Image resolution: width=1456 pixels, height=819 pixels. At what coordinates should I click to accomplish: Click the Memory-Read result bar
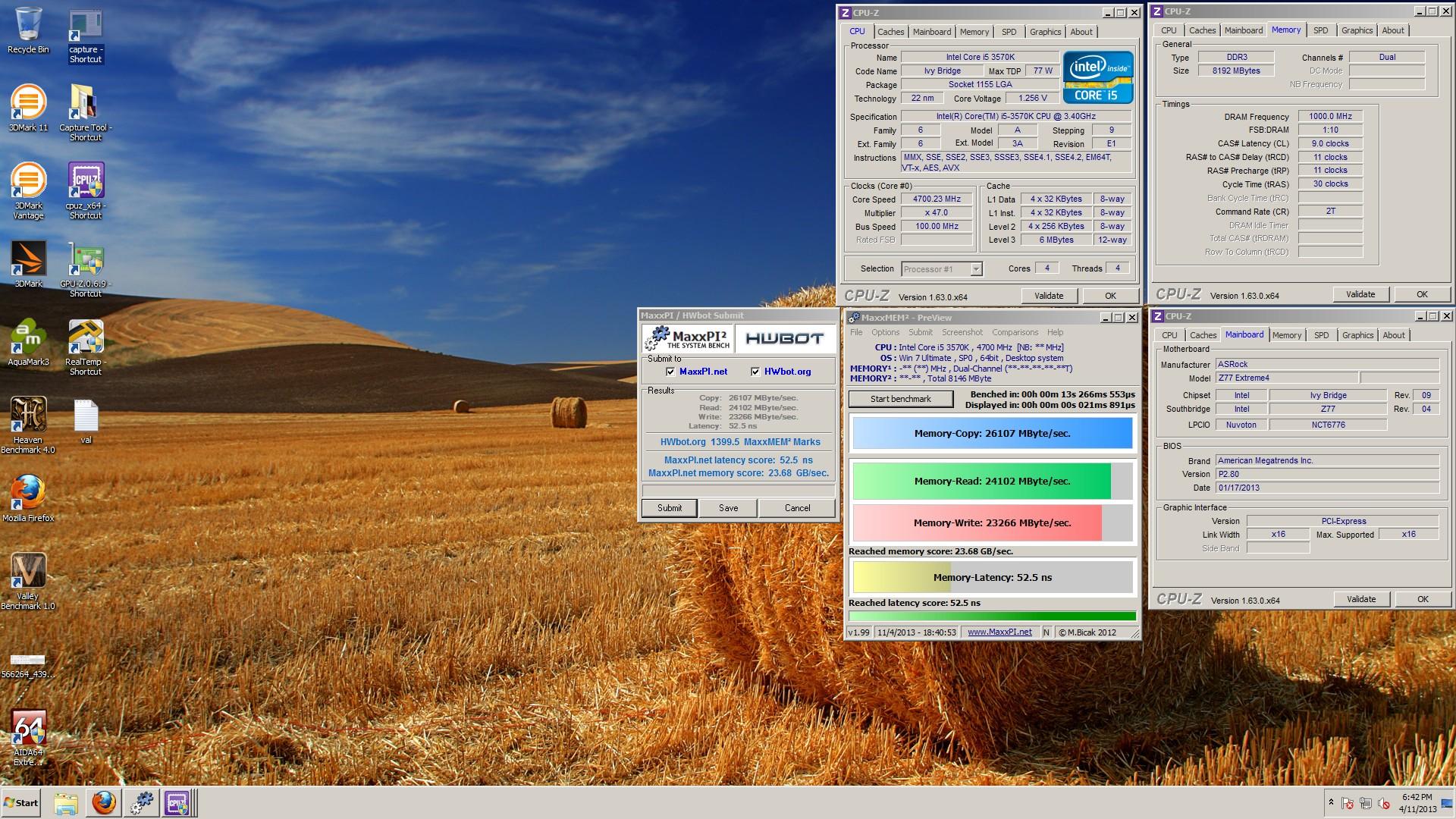(992, 481)
